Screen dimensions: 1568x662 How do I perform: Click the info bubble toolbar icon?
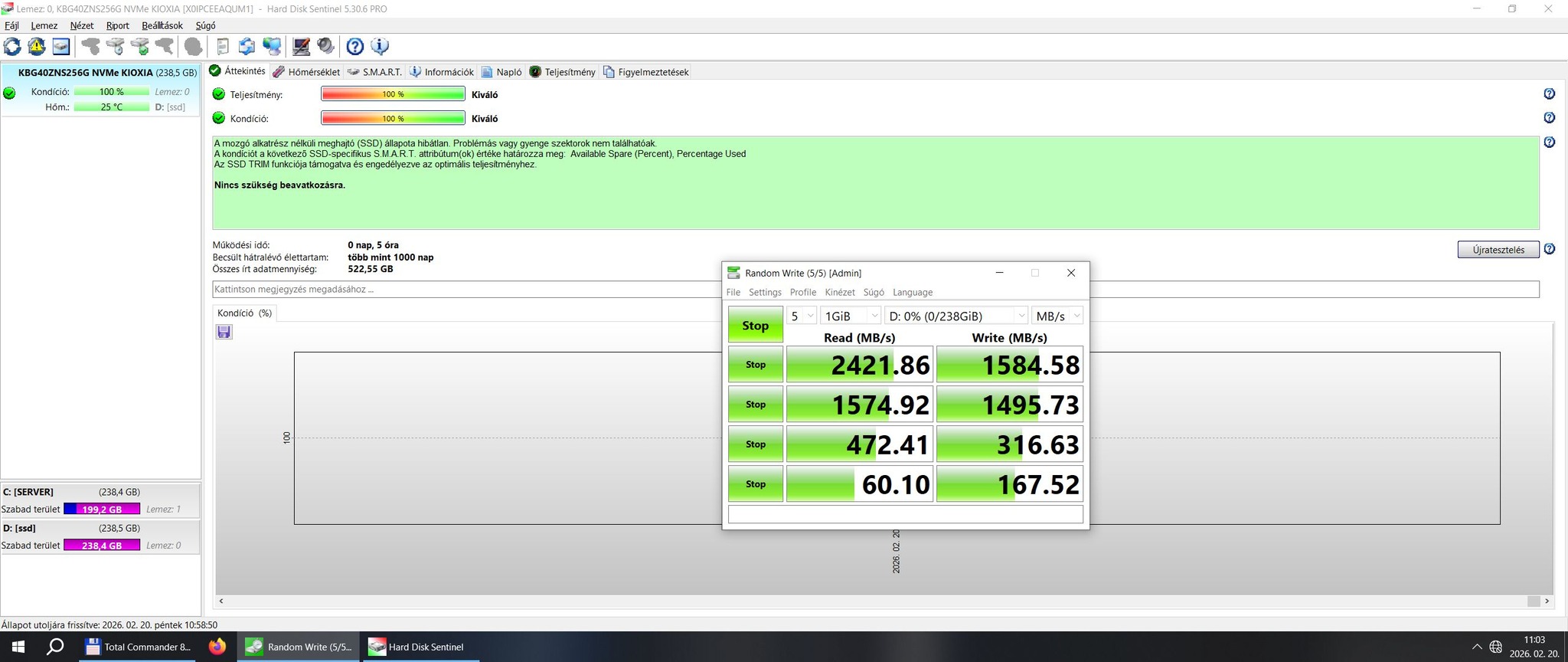click(380, 47)
